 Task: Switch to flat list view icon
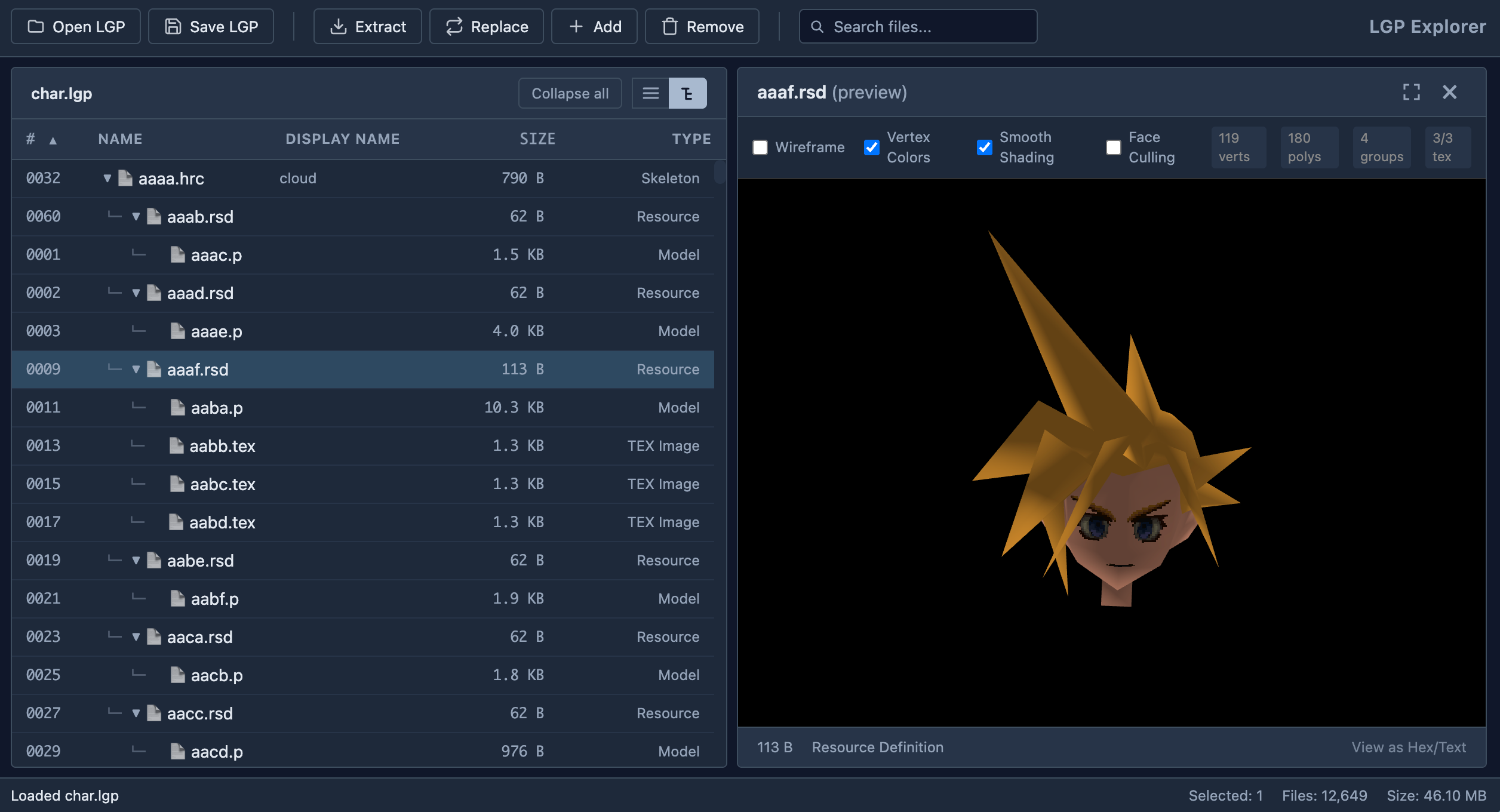650,93
